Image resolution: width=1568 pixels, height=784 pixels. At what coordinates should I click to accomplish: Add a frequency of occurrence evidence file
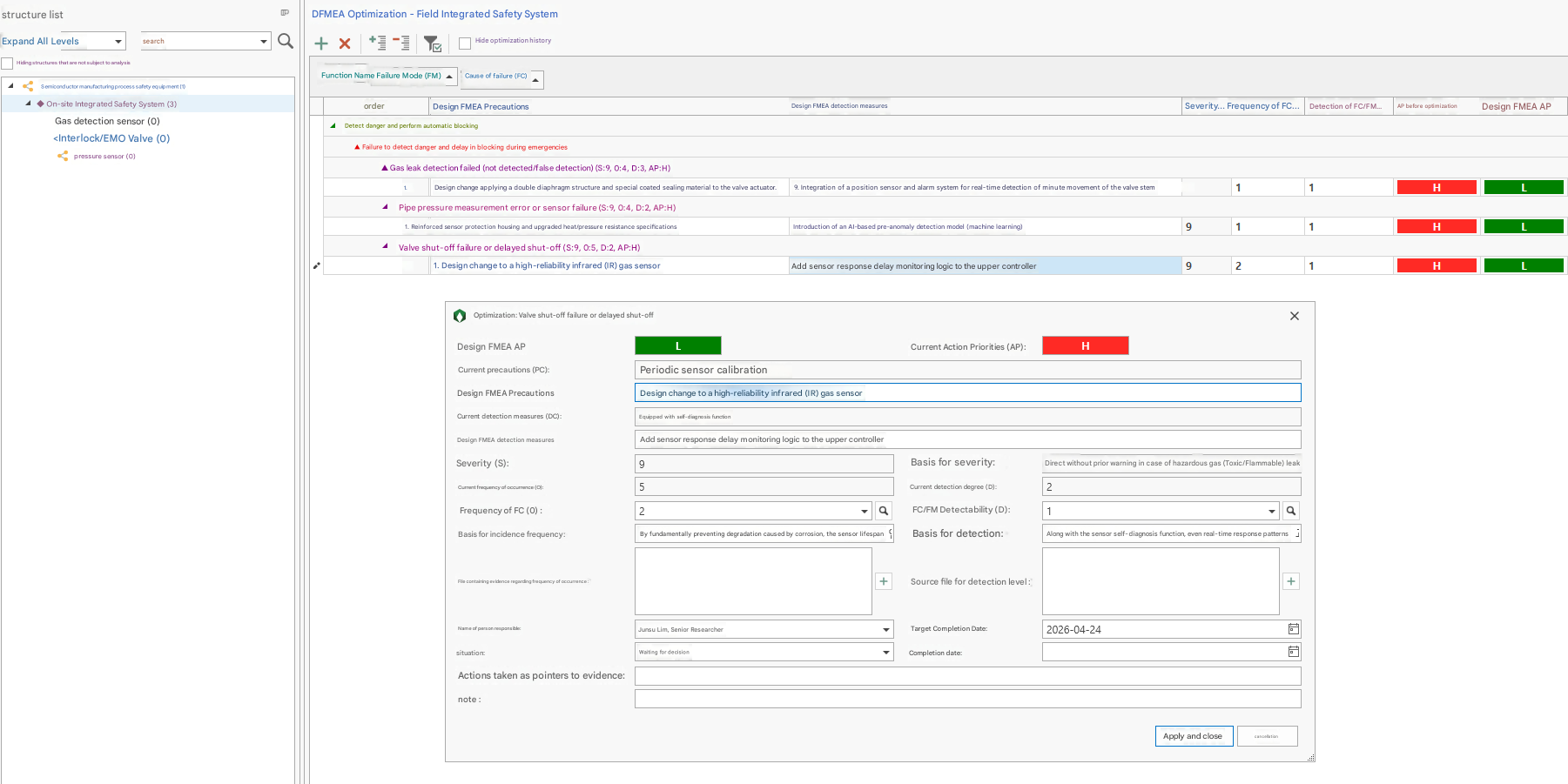[884, 581]
